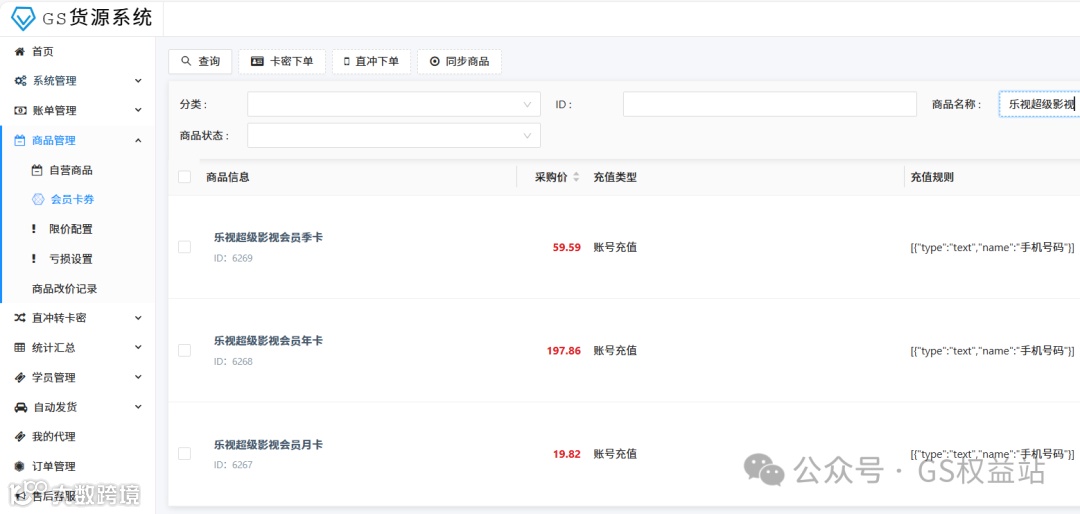Open the 商品状态 dropdown
Image resolution: width=1080 pixels, height=514 pixels.
click(x=394, y=135)
